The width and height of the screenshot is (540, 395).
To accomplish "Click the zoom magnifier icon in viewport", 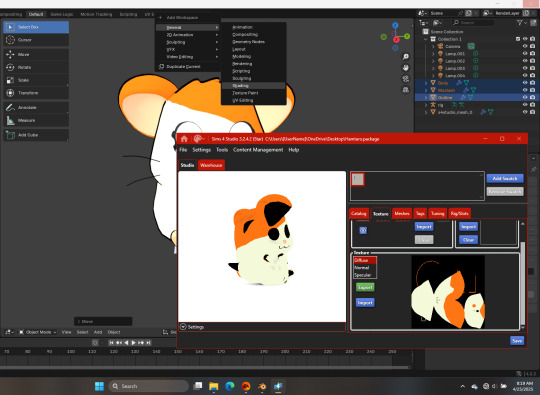I will click(x=406, y=57).
